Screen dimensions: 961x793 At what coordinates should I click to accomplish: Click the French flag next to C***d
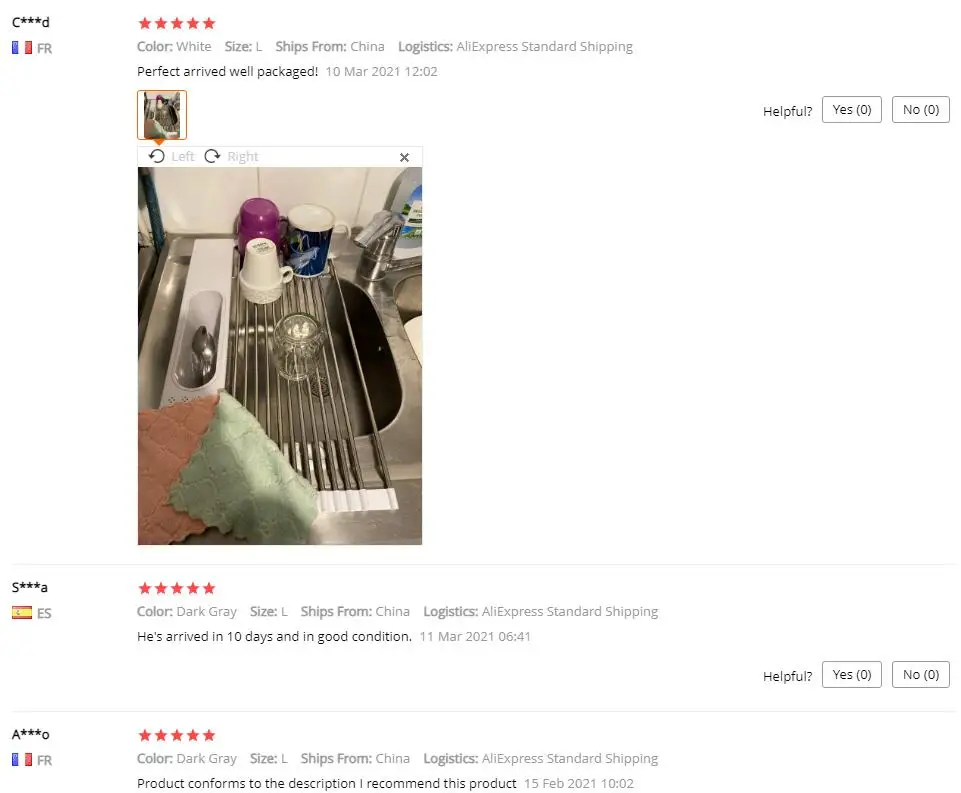[22, 48]
